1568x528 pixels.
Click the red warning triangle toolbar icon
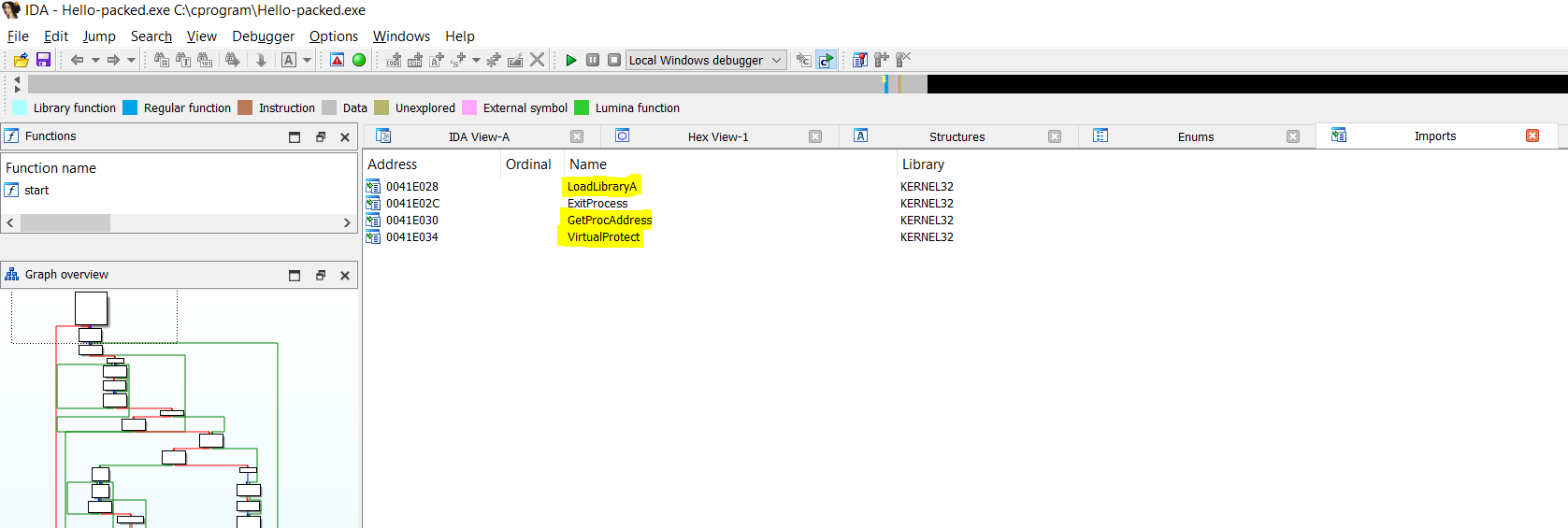point(338,60)
